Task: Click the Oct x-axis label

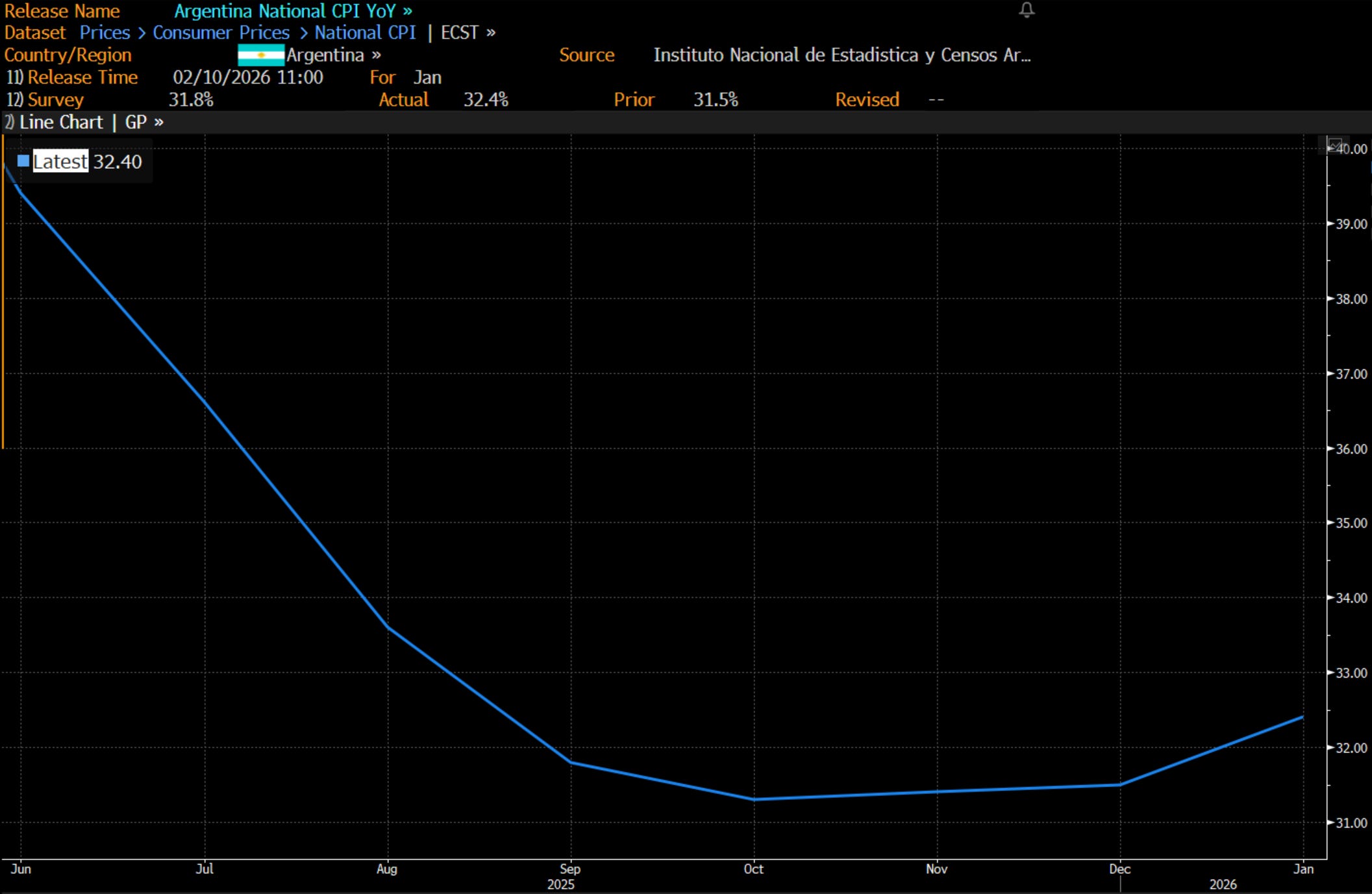Action: [753, 869]
